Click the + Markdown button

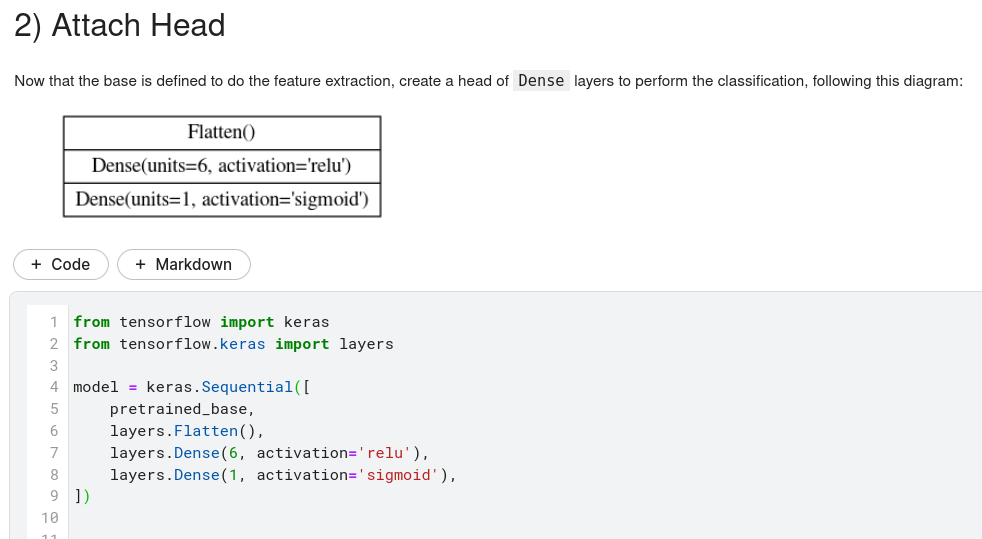click(184, 264)
